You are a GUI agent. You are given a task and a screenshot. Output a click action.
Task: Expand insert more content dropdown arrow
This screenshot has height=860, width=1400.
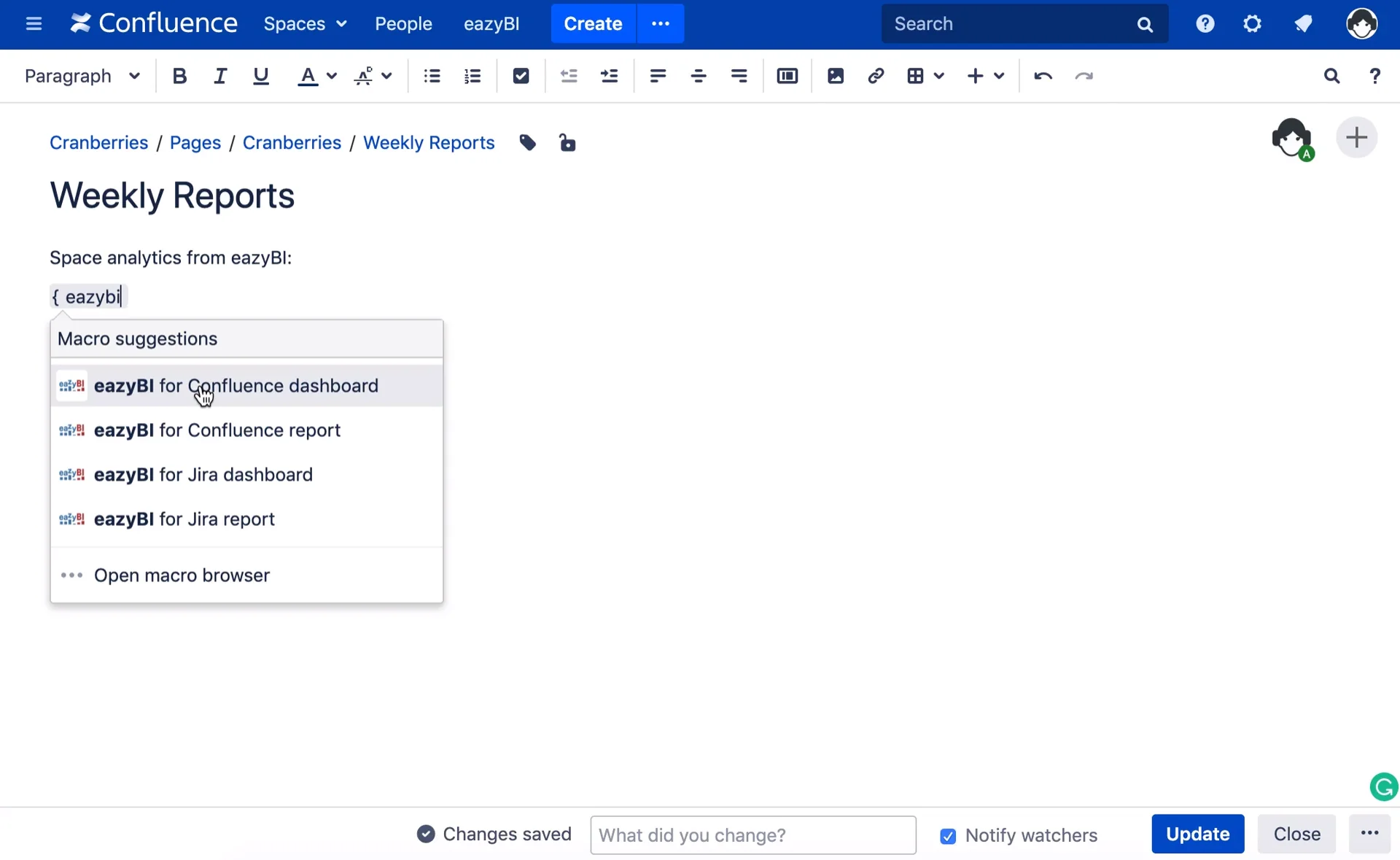pos(999,76)
